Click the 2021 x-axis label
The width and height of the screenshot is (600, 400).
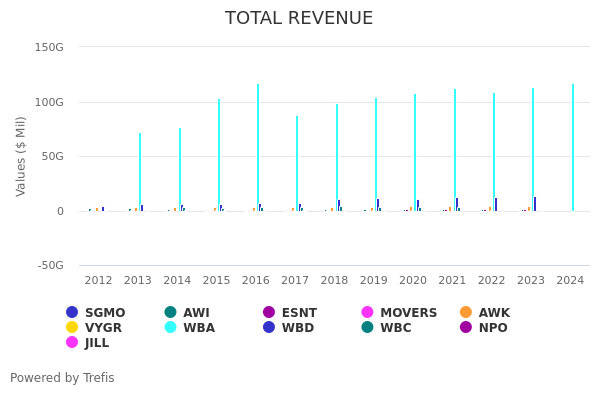coord(452,281)
